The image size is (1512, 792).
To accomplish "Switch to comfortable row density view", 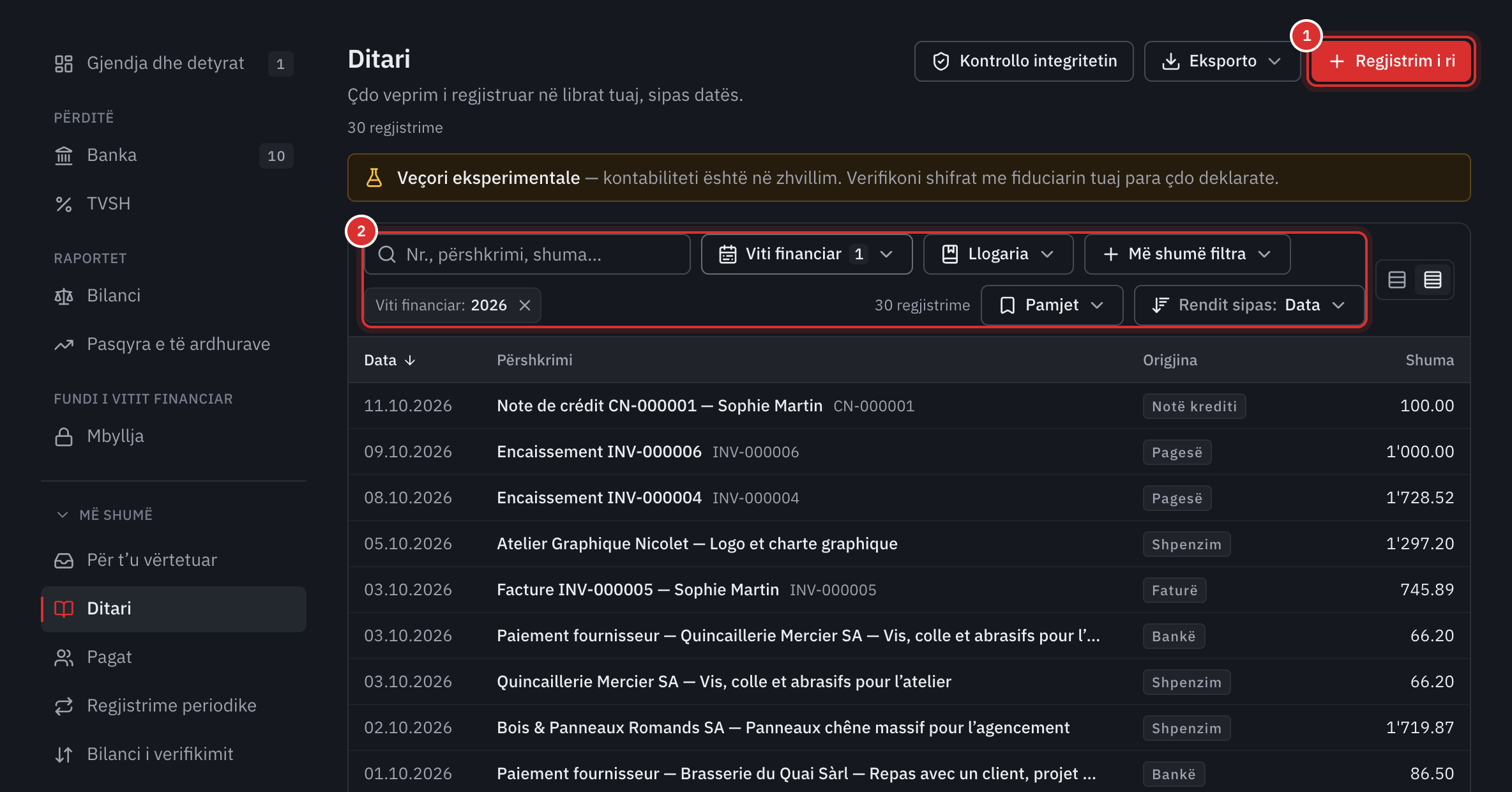I will tap(1397, 280).
